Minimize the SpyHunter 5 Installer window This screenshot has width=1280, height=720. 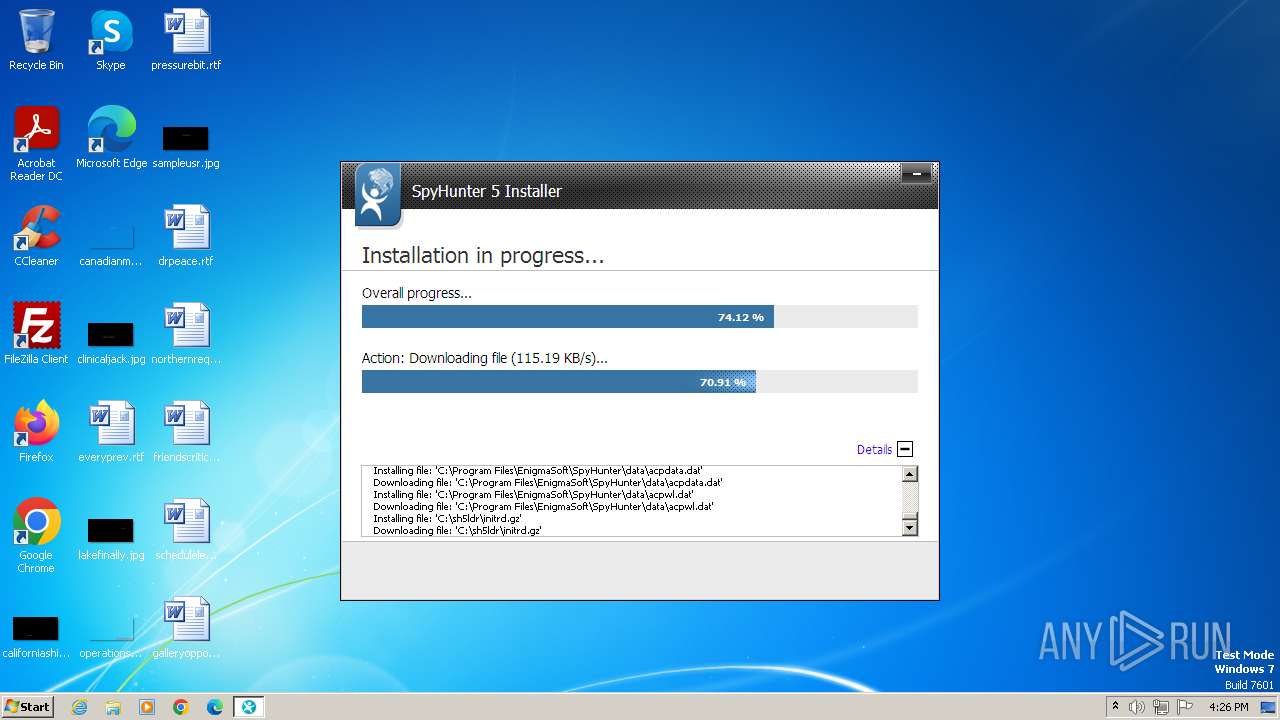coord(916,174)
